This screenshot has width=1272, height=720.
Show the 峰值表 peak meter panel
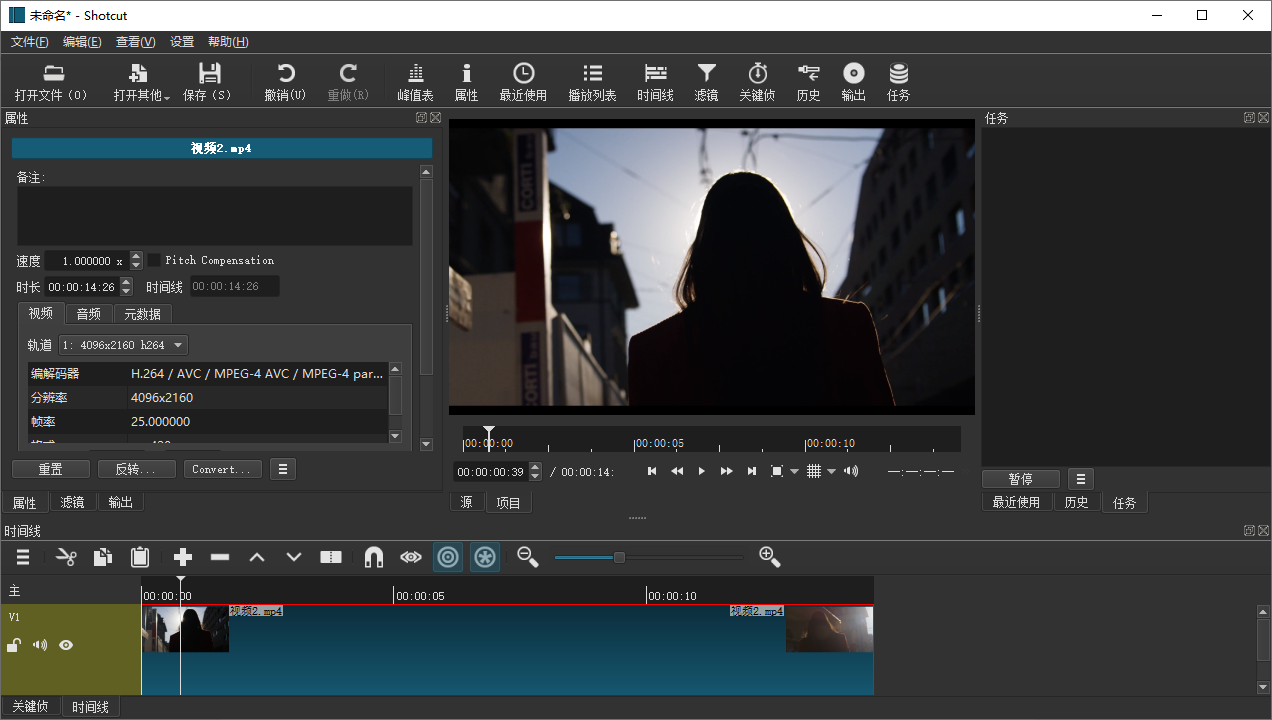tap(415, 82)
